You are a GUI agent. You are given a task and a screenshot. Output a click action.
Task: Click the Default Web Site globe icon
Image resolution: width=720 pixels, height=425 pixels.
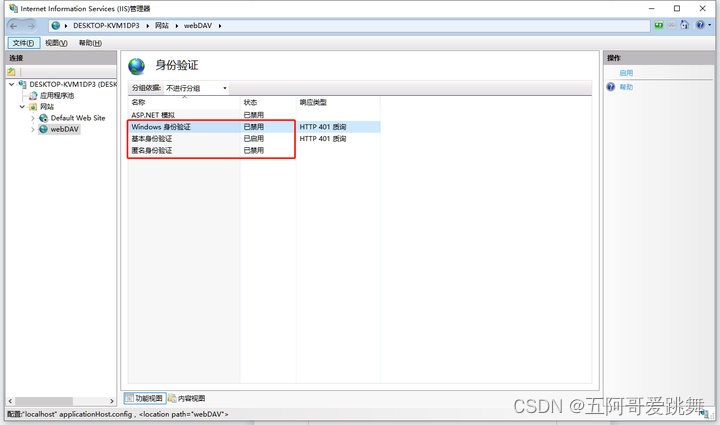tap(44, 118)
